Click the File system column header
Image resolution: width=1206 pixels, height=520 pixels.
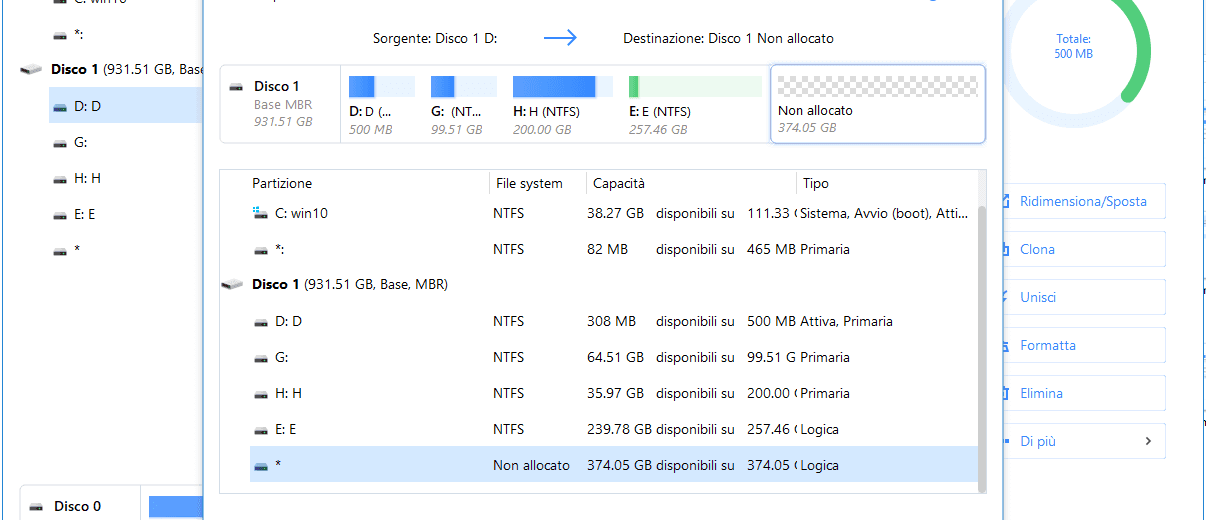[x=527, y=184]
